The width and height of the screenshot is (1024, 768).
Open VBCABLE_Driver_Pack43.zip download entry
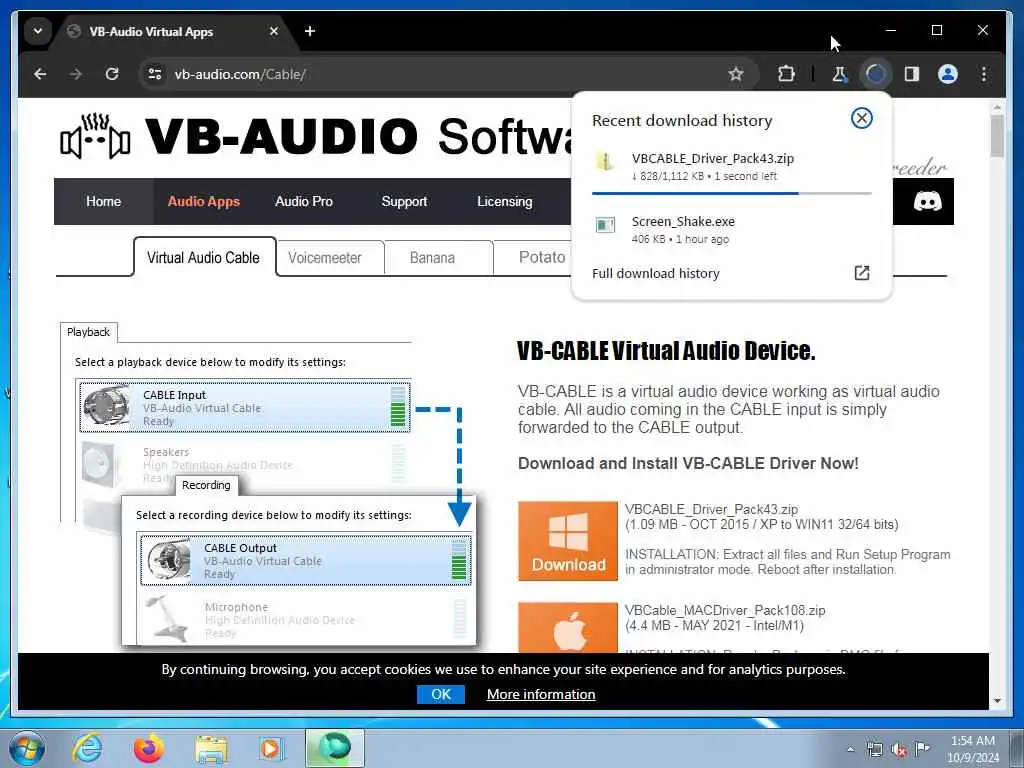[x=731, y=167]
